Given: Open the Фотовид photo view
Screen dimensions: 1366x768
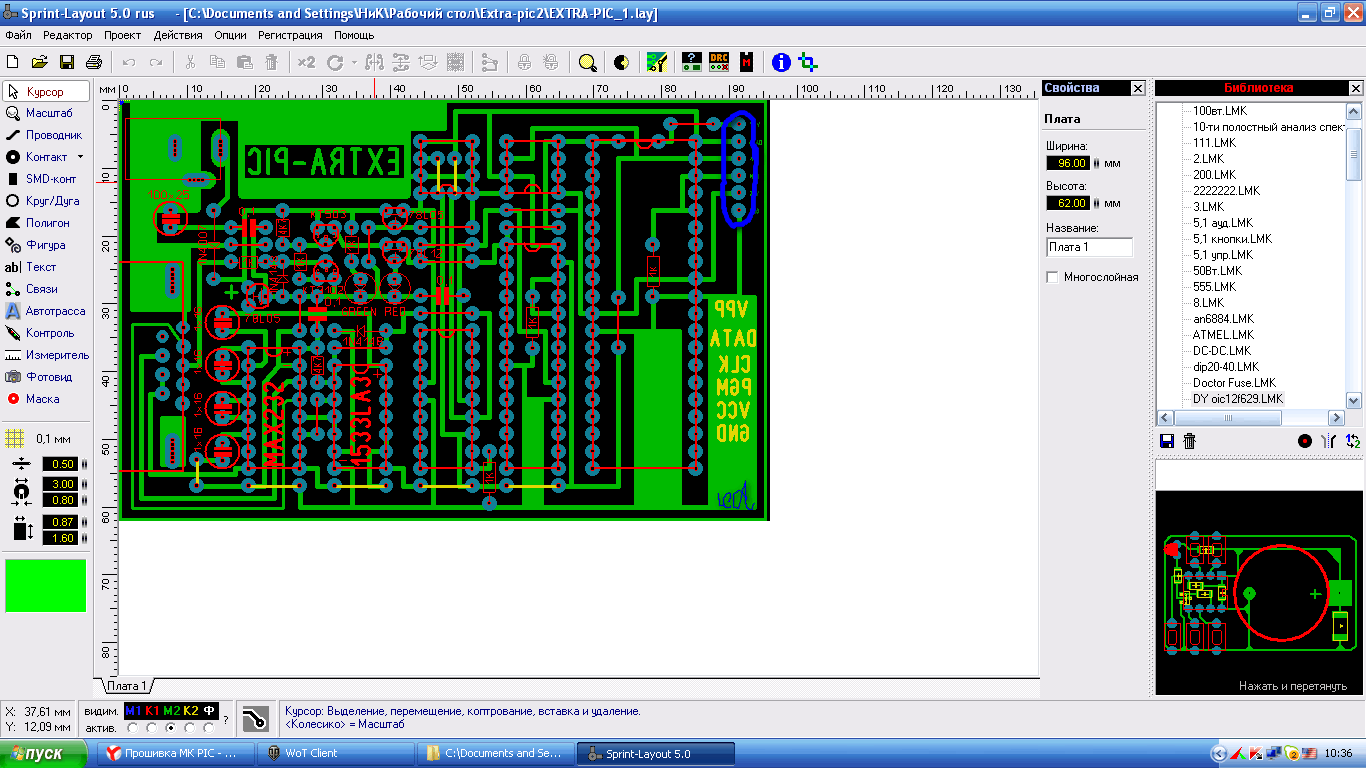Looking at the screenshot, I should tap(46, 377).
